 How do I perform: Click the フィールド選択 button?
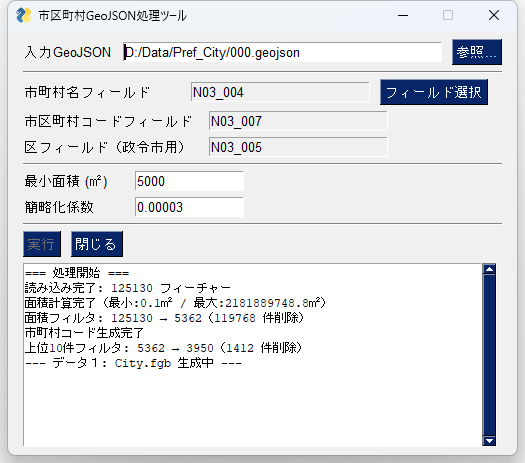pos(434,92)
